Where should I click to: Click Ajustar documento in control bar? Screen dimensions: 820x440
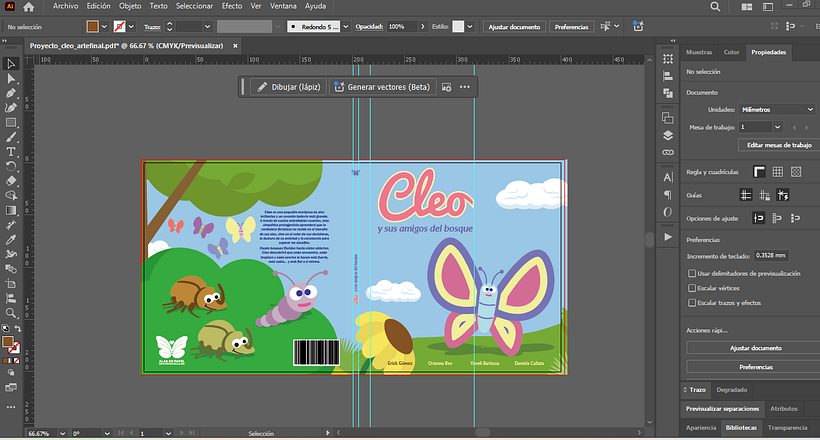point(514,27)
